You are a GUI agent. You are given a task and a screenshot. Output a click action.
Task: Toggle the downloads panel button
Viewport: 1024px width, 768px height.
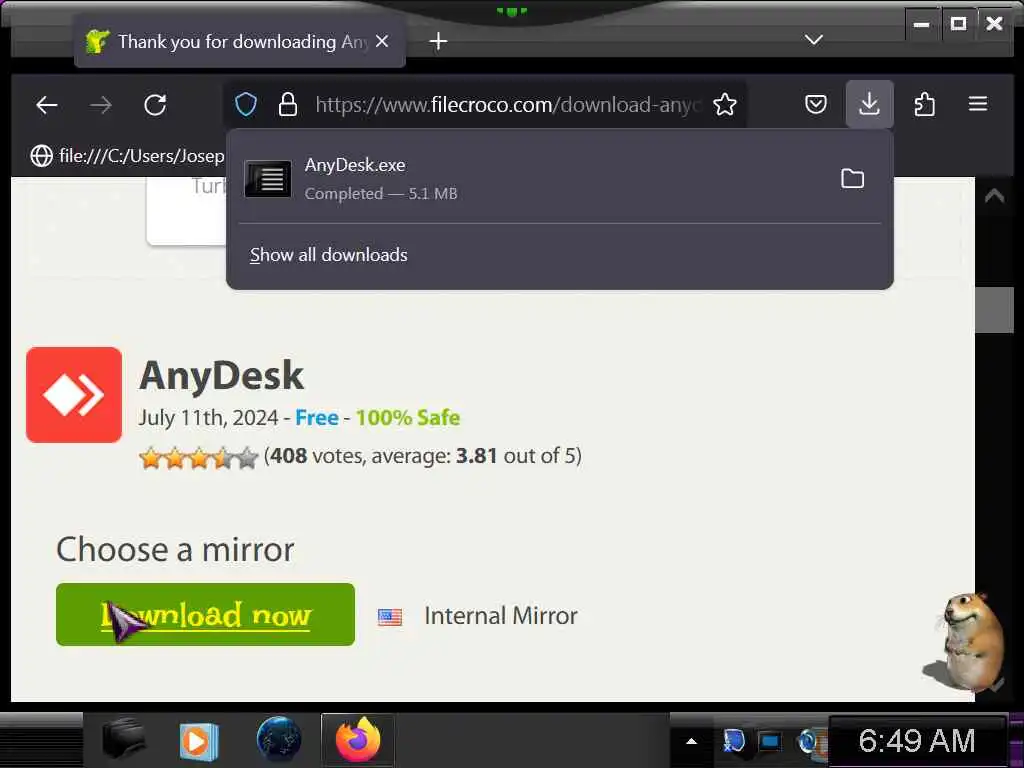click(869, 104)
